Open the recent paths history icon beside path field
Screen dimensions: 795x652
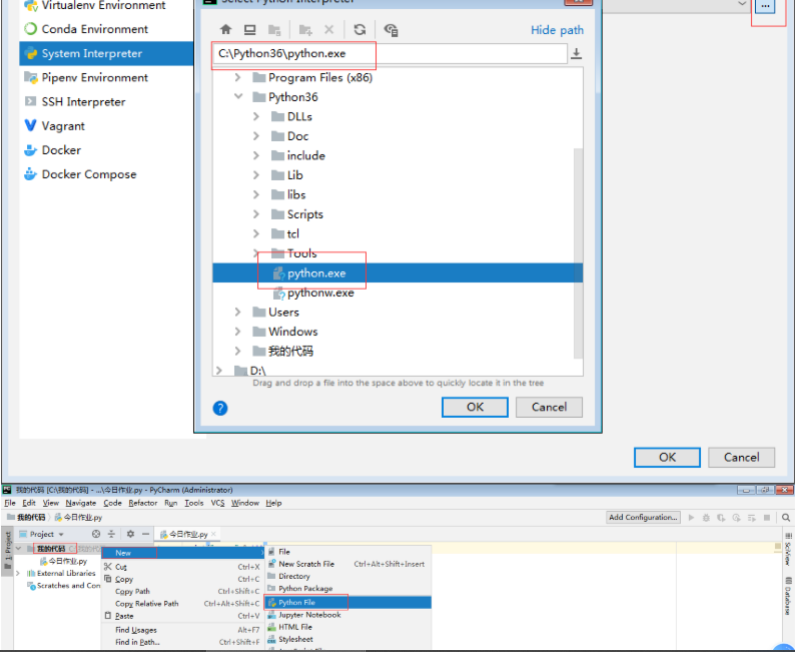point(576,53)
